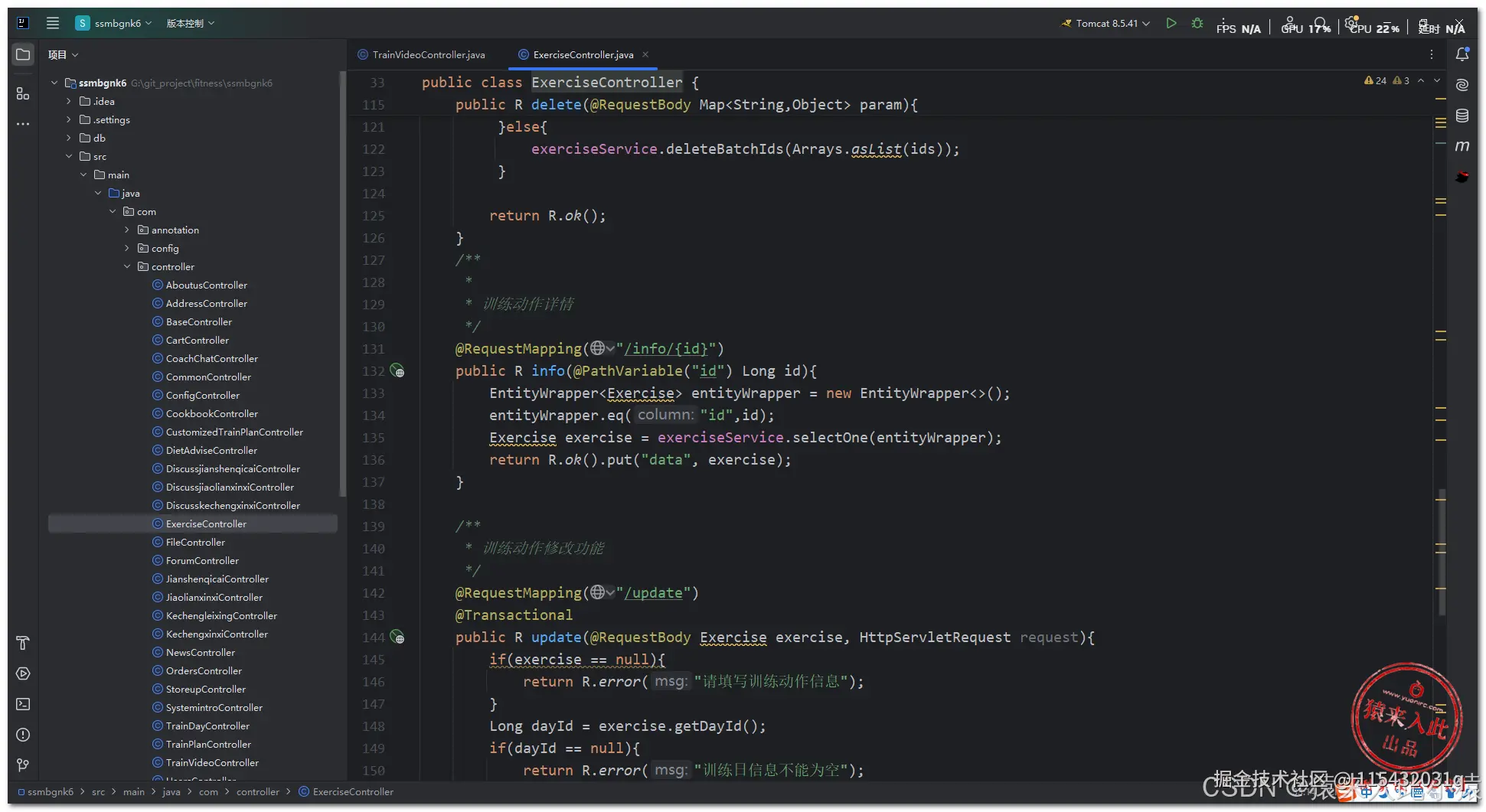Open the Structure tool window icon
Screen dimensions: 1486x812
(x=23, y=93)
